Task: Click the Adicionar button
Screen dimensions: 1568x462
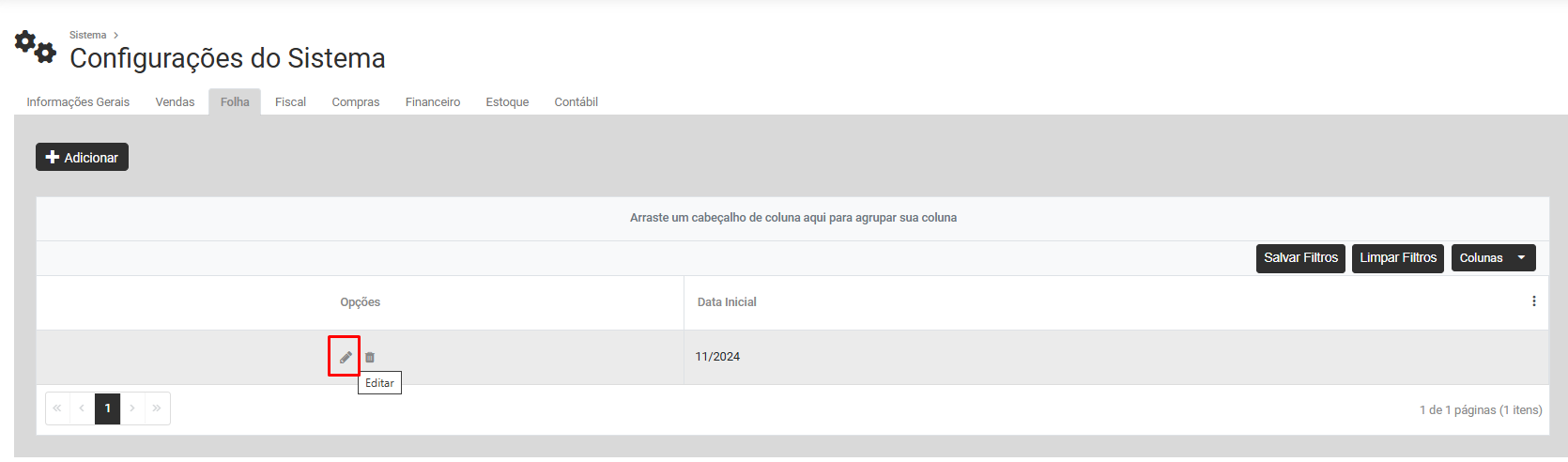Action: tap(82, 158)
